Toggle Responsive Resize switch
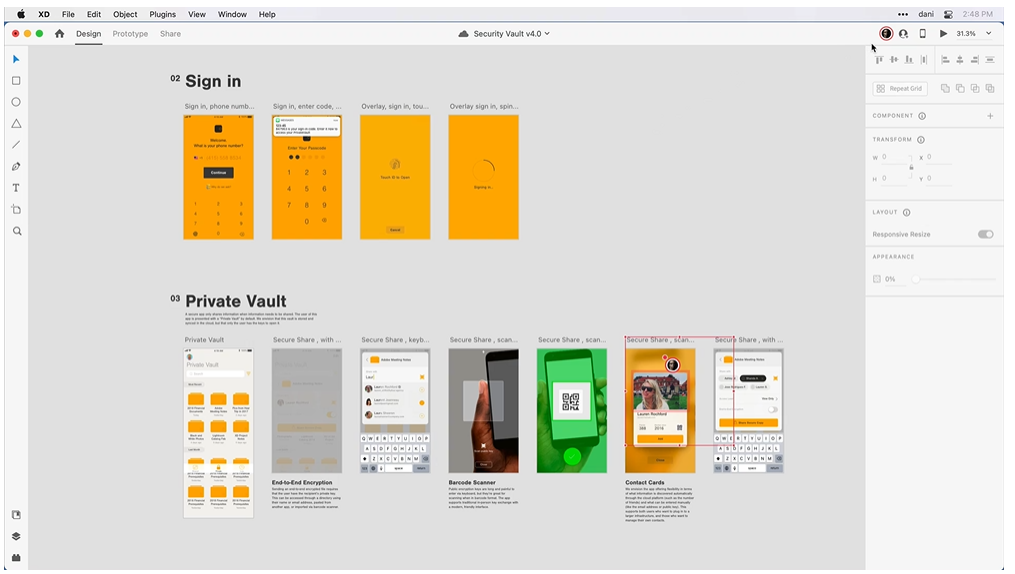 tap(985, 234)
